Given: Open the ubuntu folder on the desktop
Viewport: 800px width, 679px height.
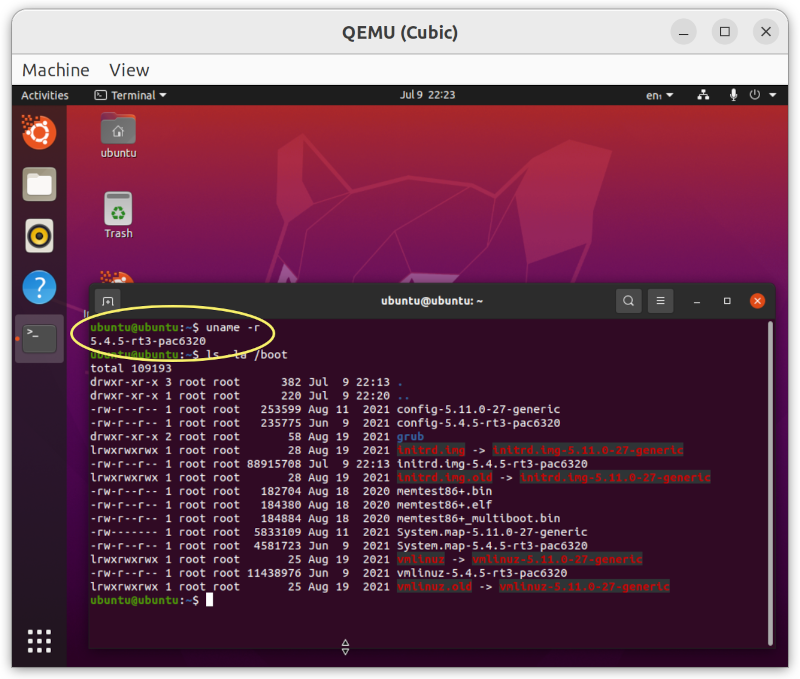Looking at the screenshot, I should click(117, 130).
